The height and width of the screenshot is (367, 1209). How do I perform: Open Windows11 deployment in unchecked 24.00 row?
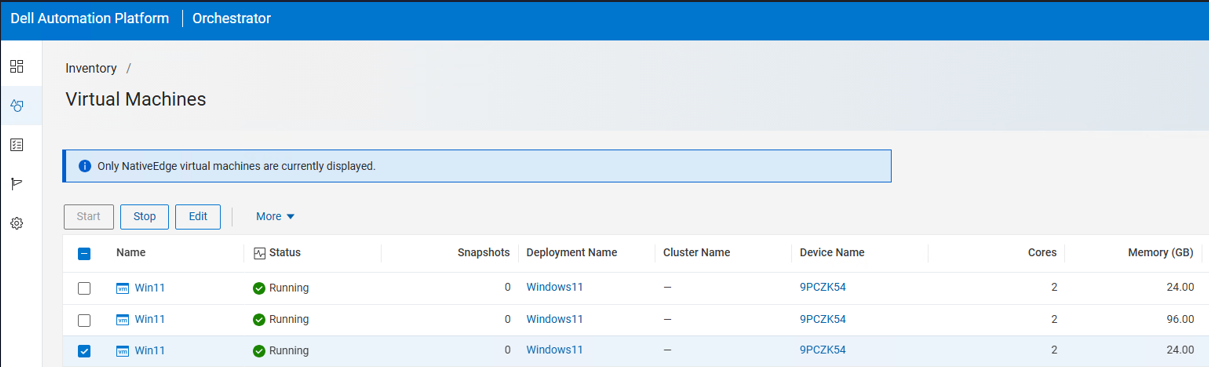click(555, 288)
